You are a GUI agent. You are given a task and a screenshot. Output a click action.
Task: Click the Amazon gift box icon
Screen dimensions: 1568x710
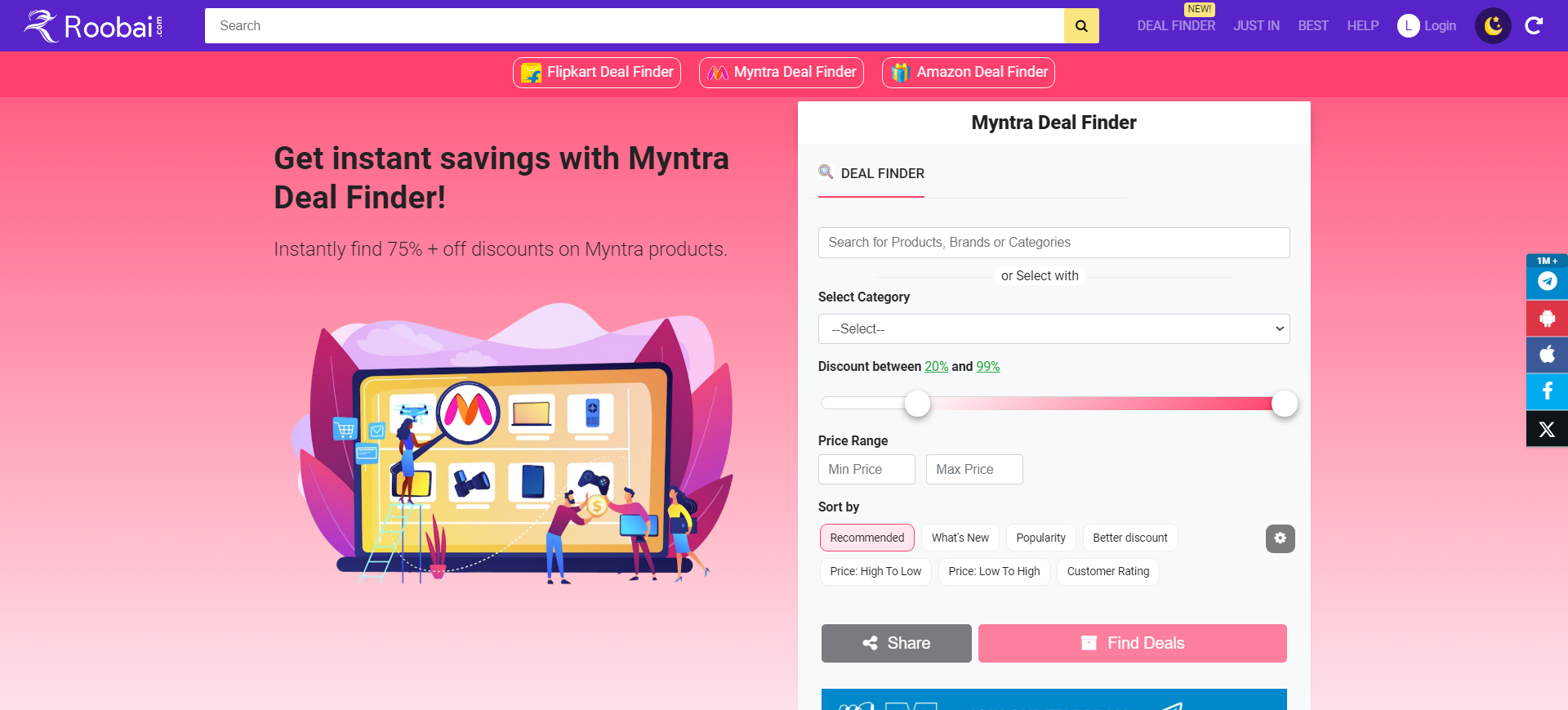[x=901, y=73]
